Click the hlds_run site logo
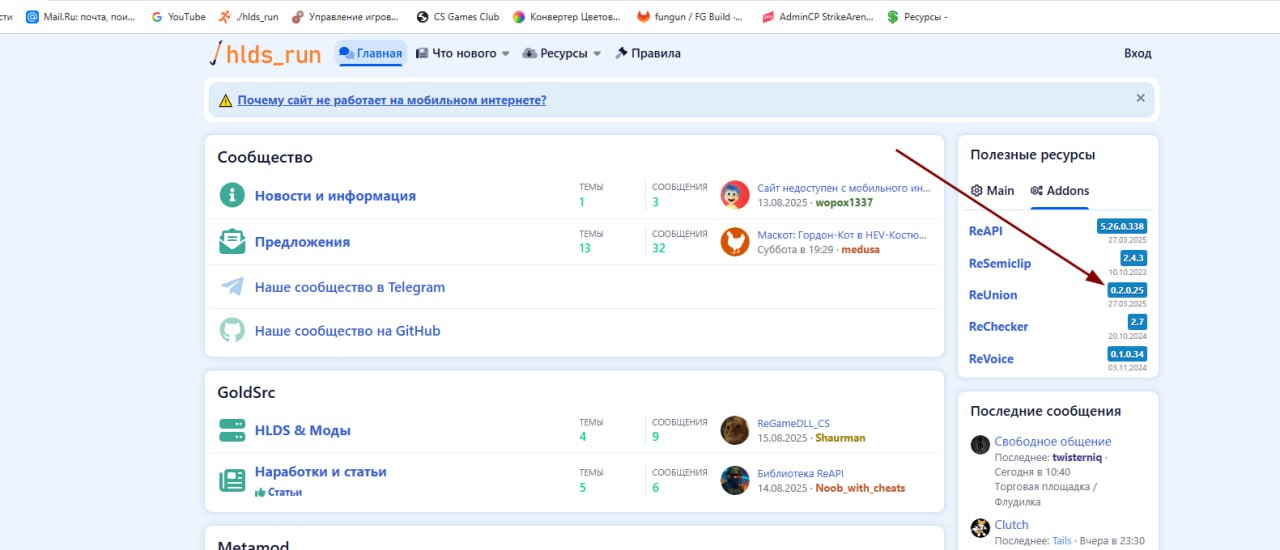The height and width of the screenshot is (550, 1280). (x=265, y=54)
